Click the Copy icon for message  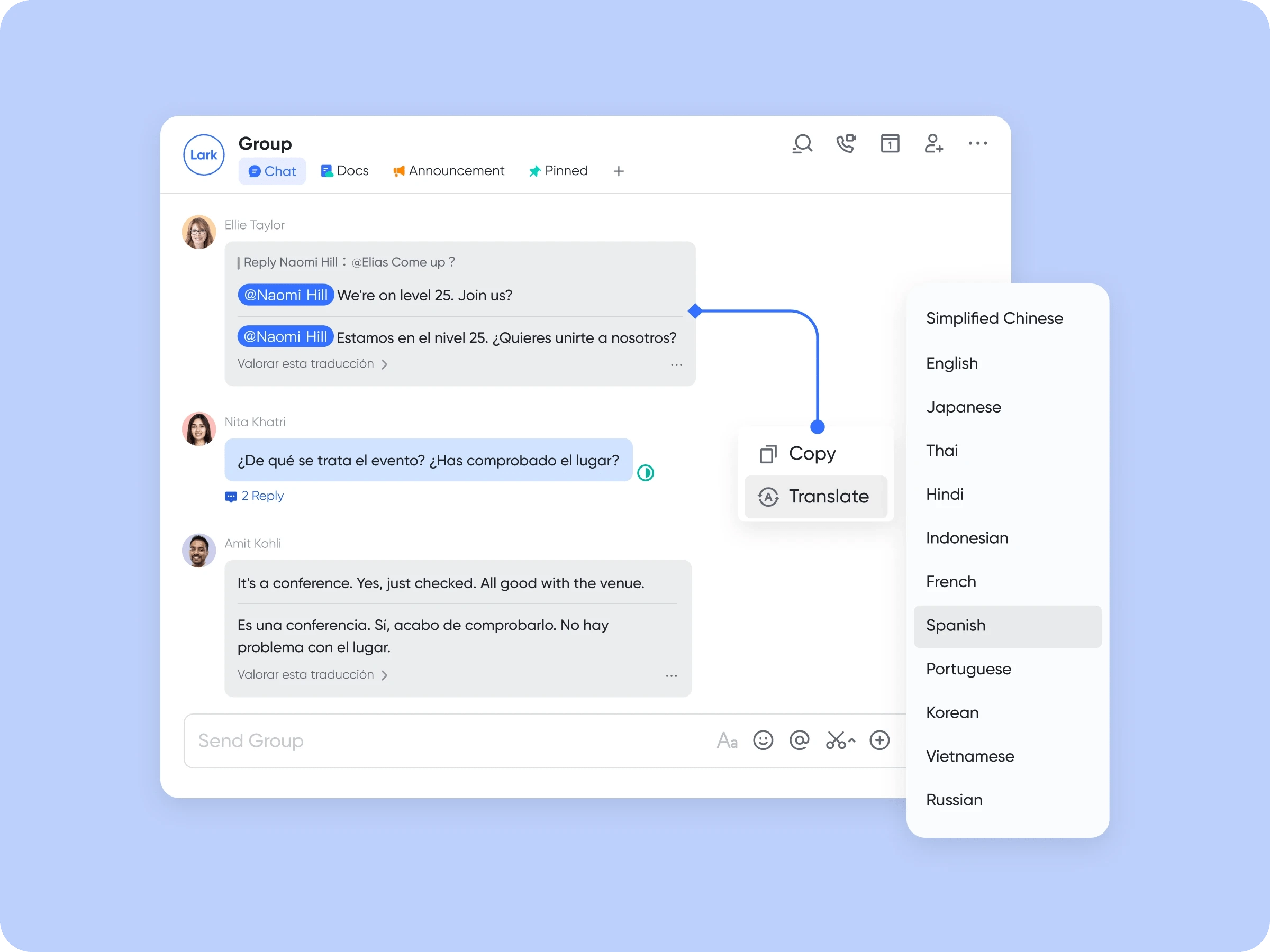(x=768, y=453)
